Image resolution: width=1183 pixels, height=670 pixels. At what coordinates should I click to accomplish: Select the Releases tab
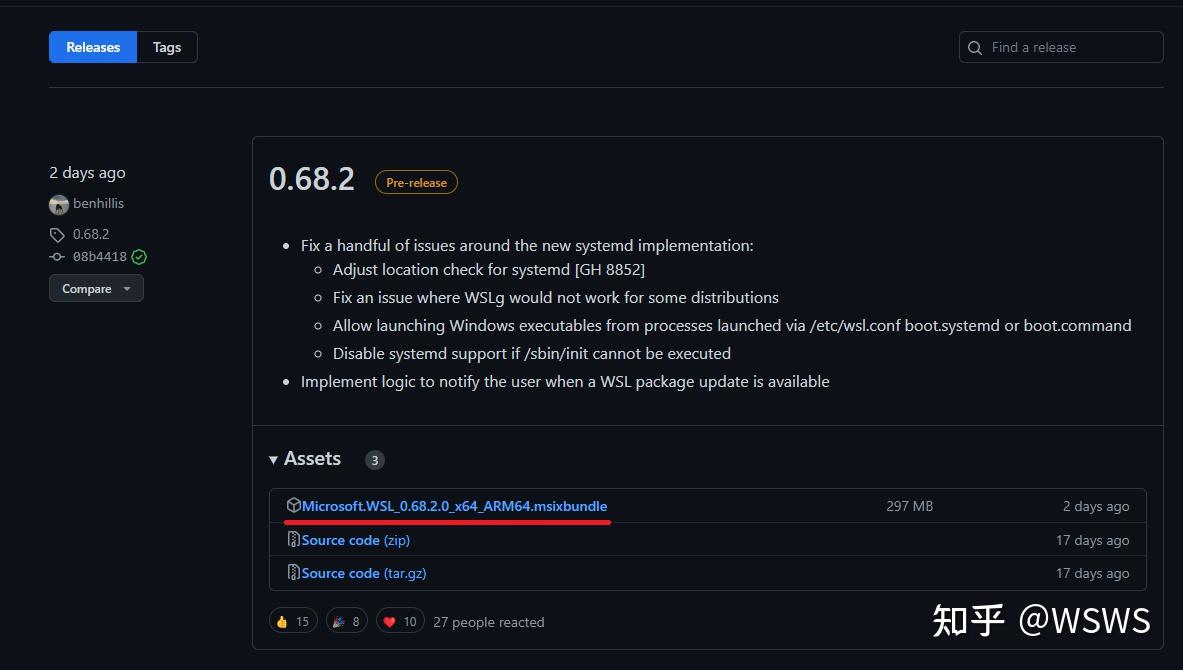point(92,47)
